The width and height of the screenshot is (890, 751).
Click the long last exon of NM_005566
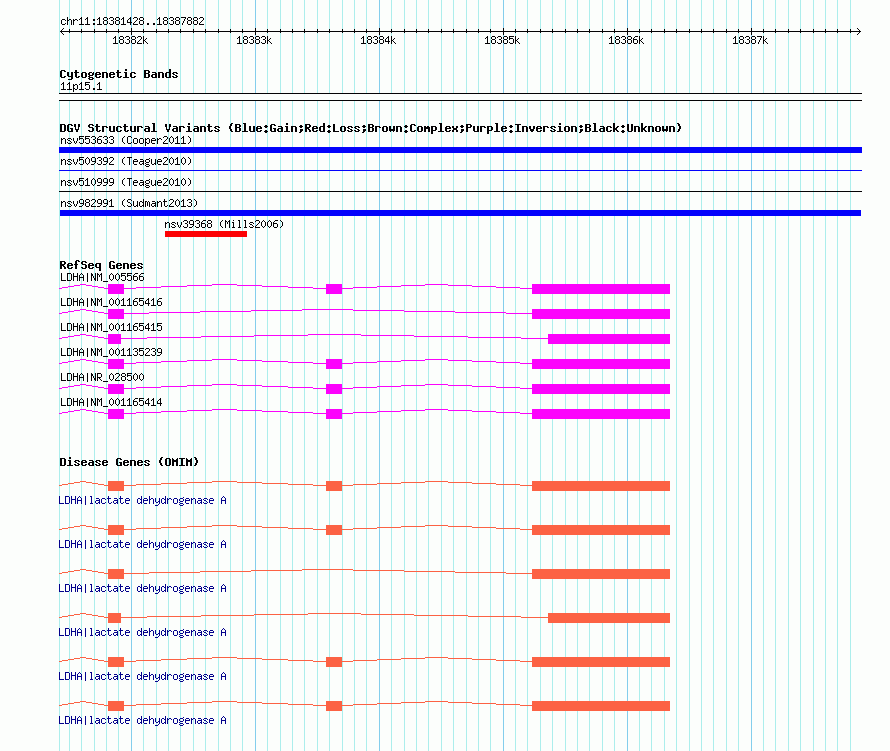[x=601, y=289]
